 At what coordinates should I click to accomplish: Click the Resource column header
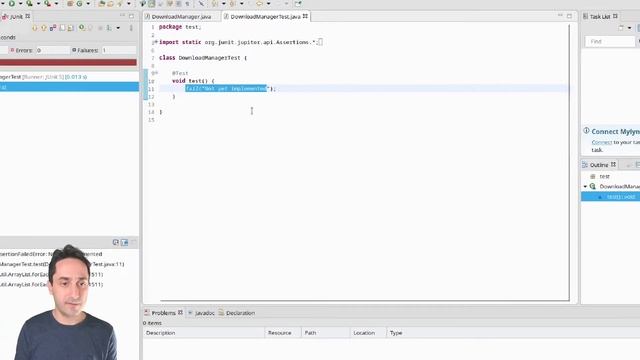[x=283, y=333]
